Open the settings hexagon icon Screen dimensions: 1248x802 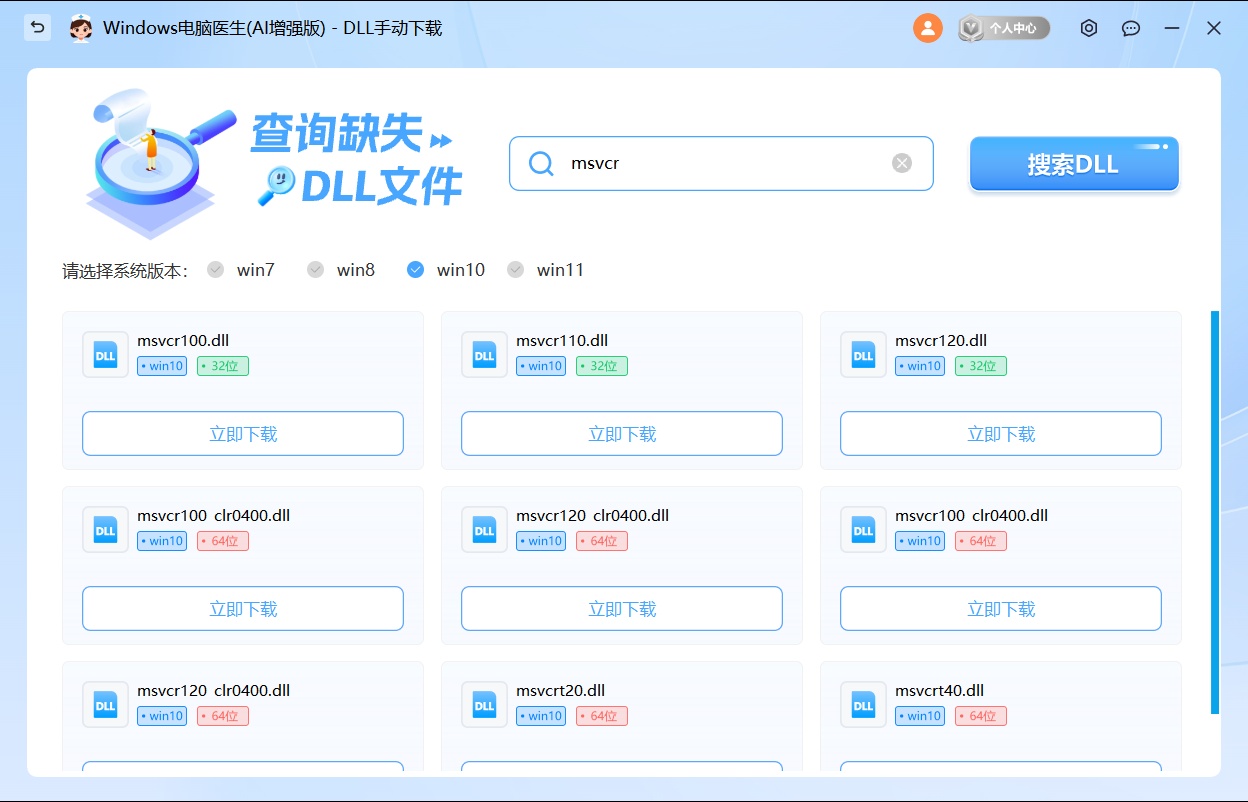(1089, 28)
